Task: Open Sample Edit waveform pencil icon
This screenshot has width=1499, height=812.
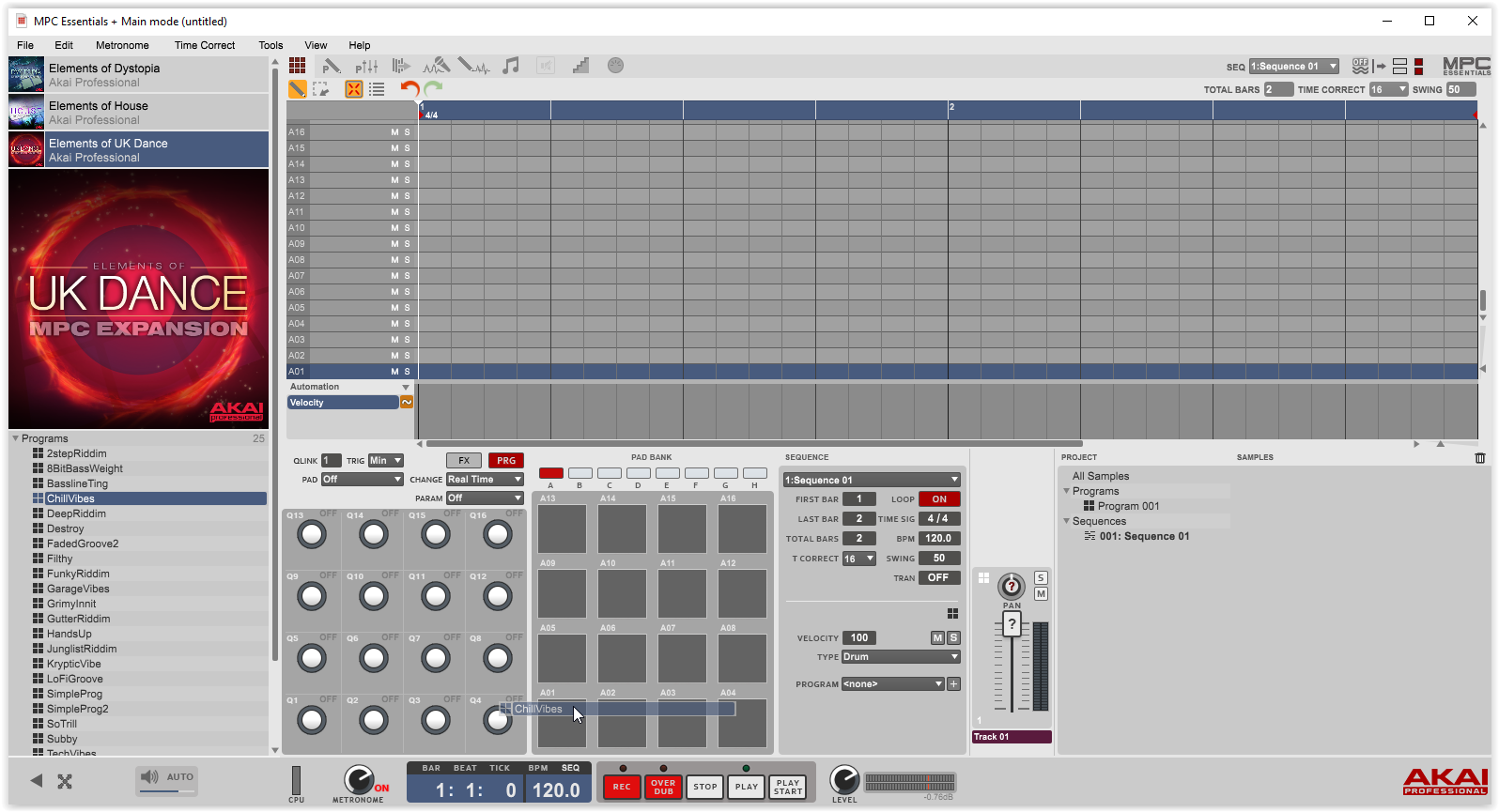Action: point(473,66)
